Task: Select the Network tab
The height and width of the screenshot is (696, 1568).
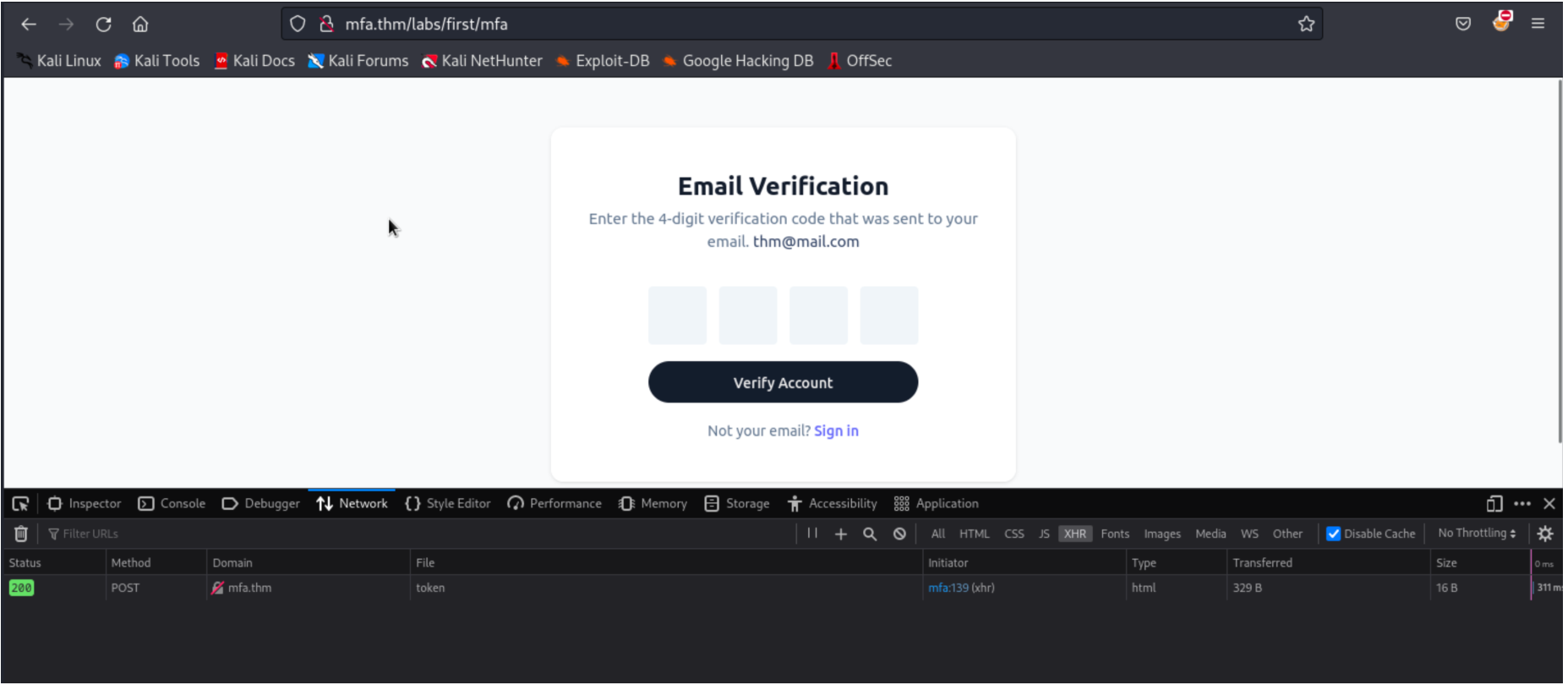Action: pos(352,504)
